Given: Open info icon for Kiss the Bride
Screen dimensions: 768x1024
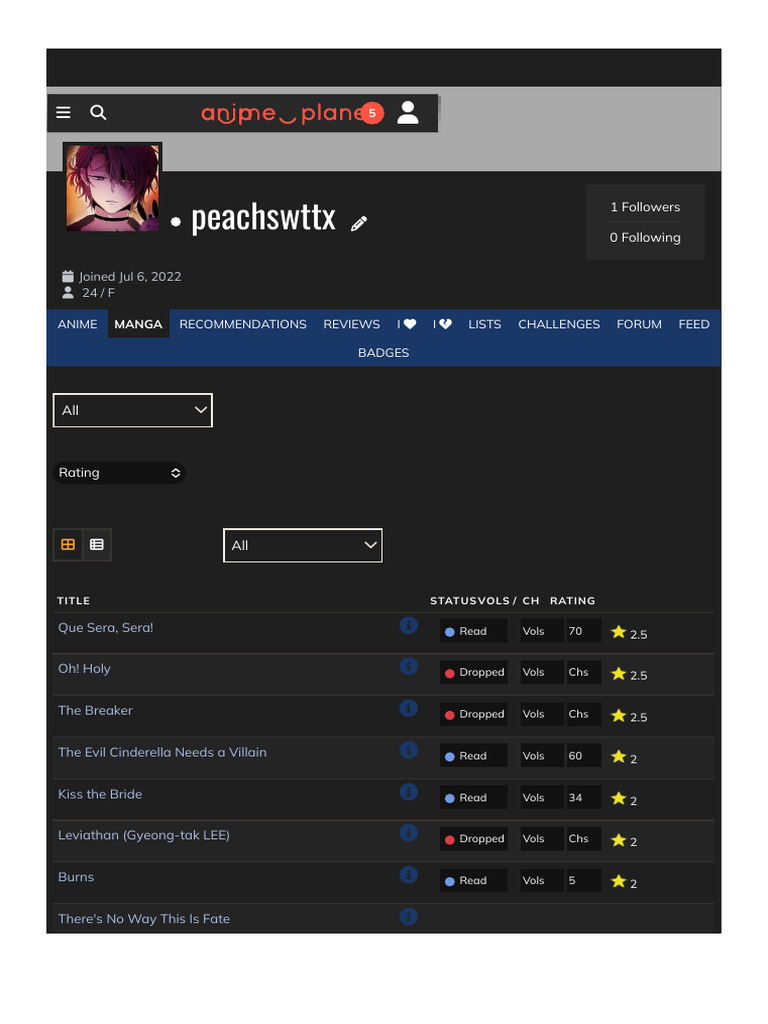Looking at the screenshot, I should click(x=408, y=792).
